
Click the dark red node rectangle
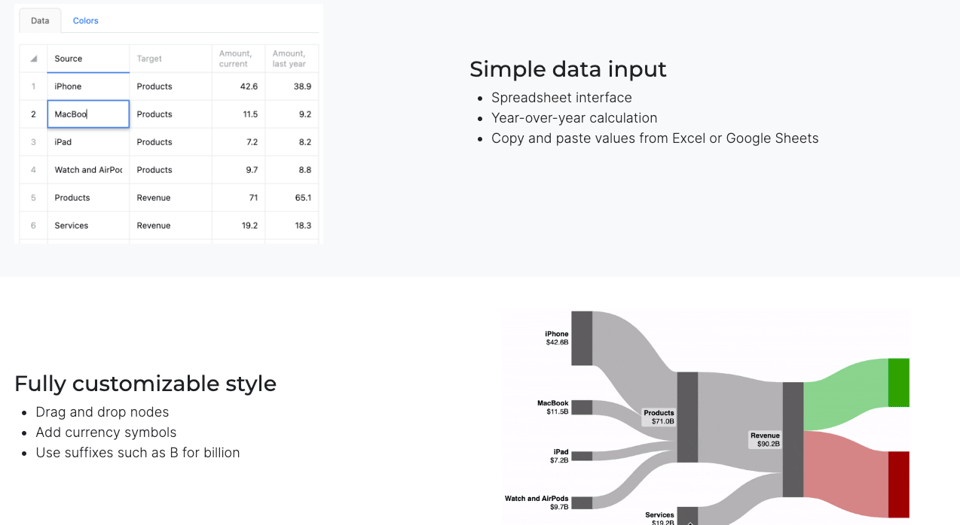(x=898, y=484)
